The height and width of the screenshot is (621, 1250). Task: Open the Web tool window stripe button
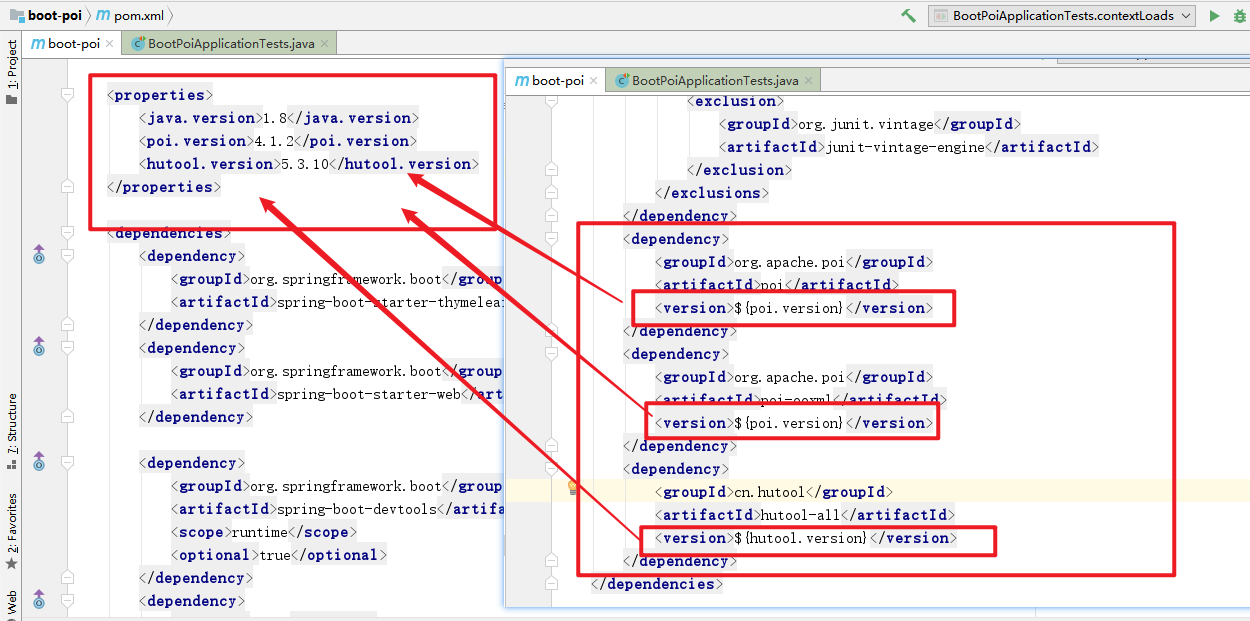pyautogui.click(x=12, y=602)
